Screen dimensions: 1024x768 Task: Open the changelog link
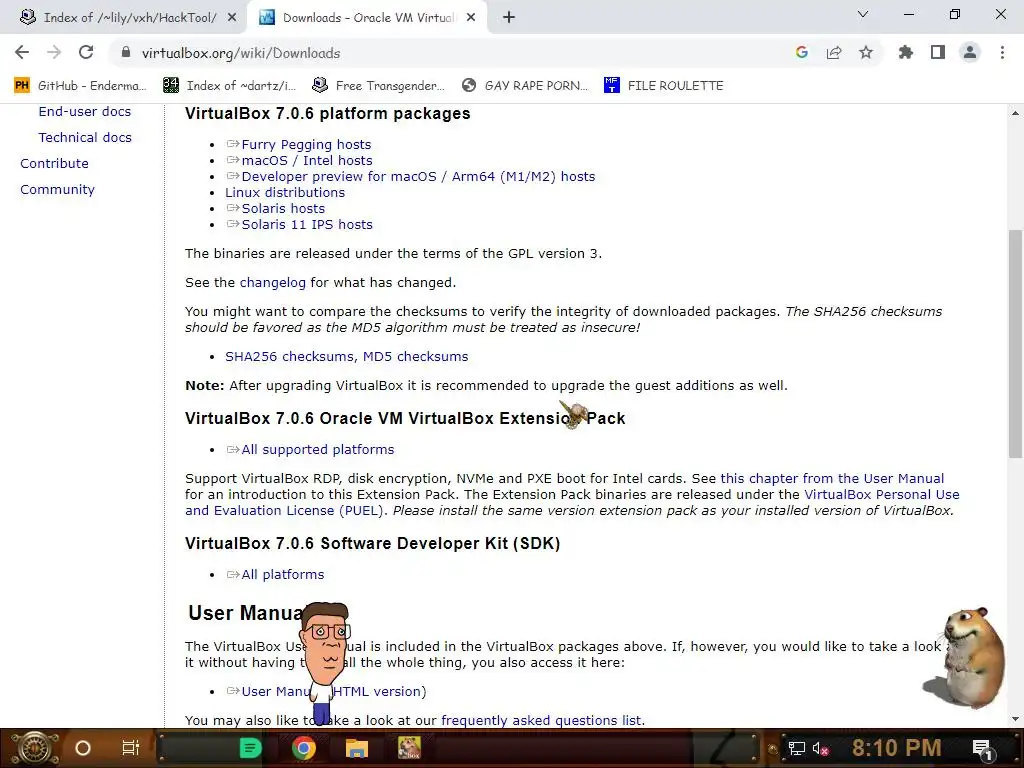tap(272, 283)
